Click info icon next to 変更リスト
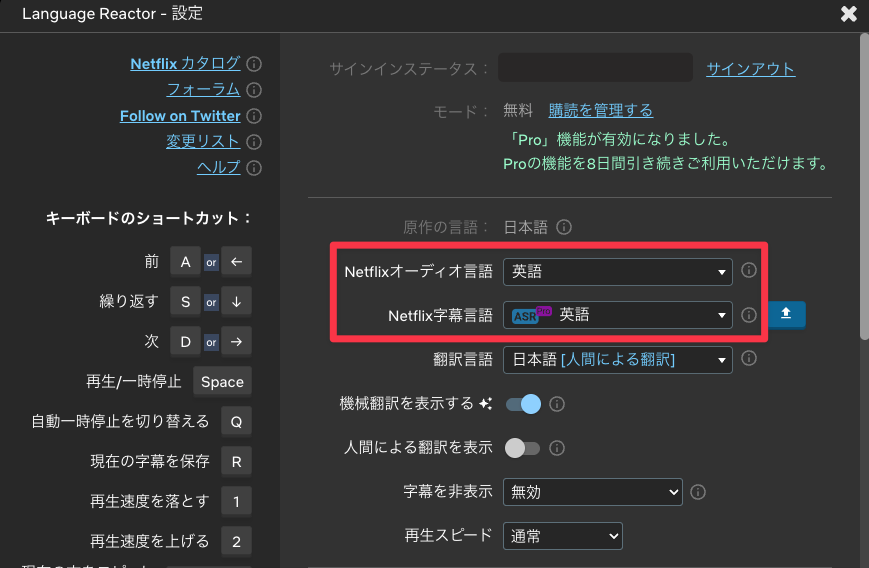The height and width of the screenshot is (568, 869). pos(254,142)
